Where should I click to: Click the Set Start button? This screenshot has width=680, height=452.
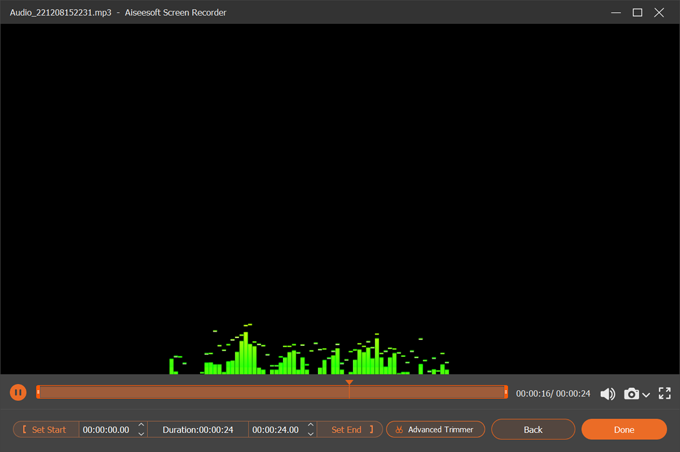46,429
